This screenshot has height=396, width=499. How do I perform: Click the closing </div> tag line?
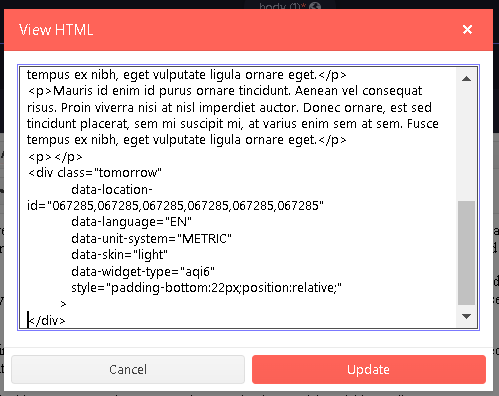coord(46,320)
